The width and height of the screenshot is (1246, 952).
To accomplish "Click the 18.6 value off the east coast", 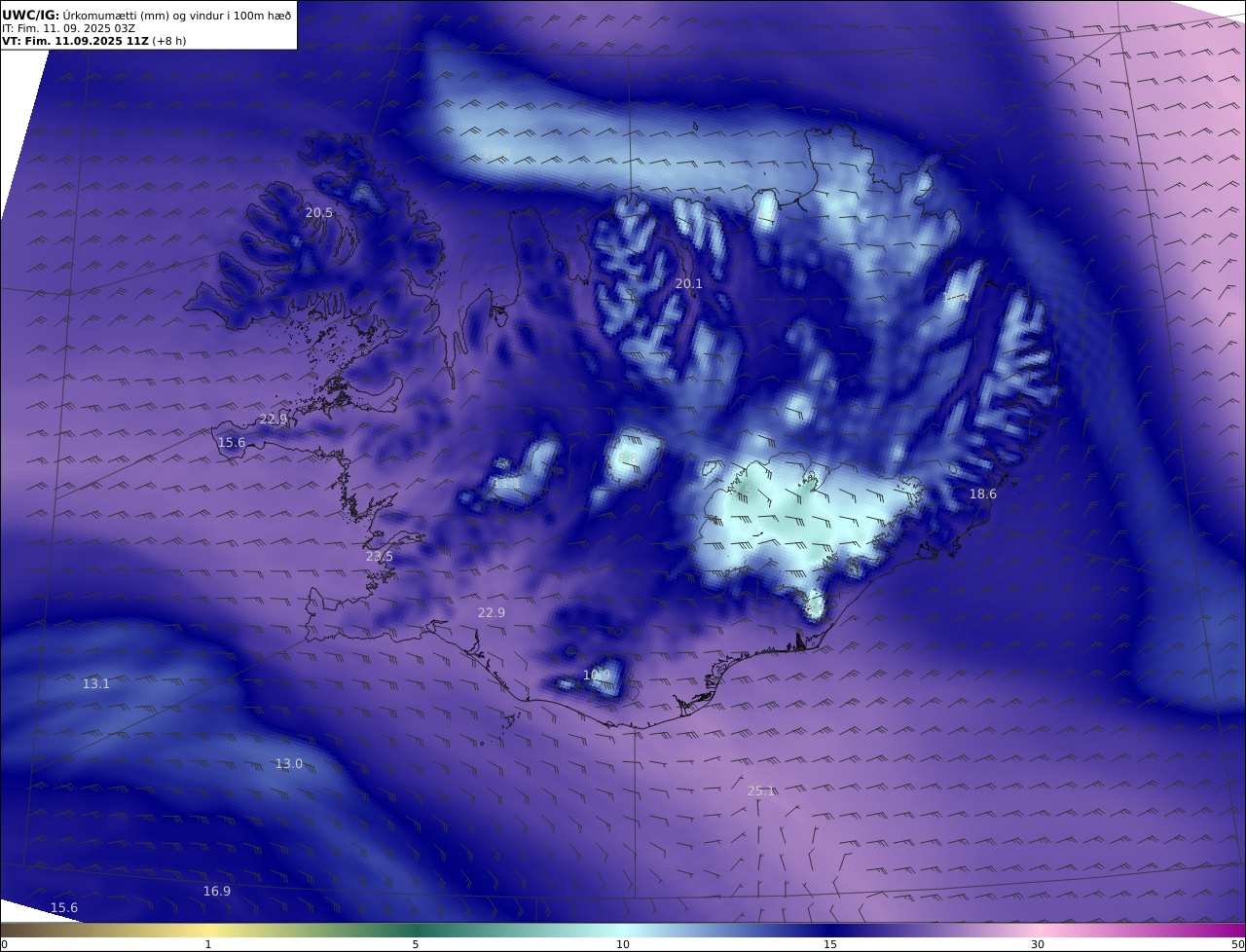I will (x=983, y=494).
